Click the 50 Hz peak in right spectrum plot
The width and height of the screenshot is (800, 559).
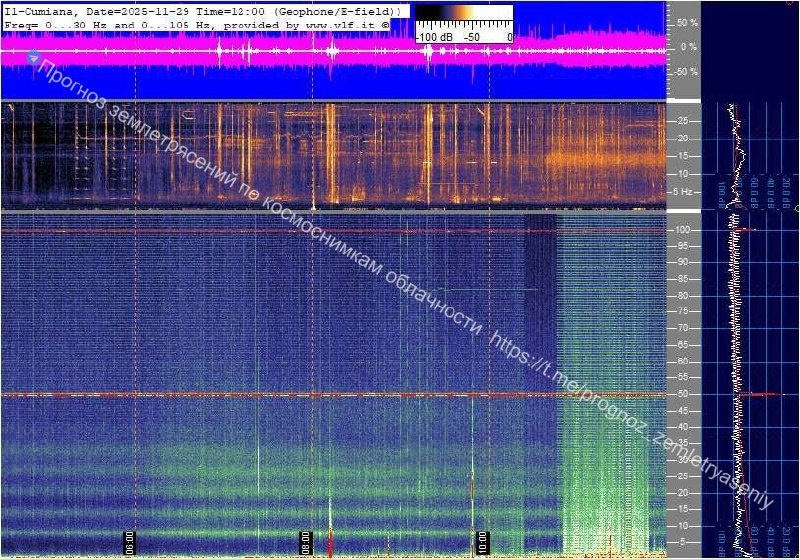pos(761,394)
